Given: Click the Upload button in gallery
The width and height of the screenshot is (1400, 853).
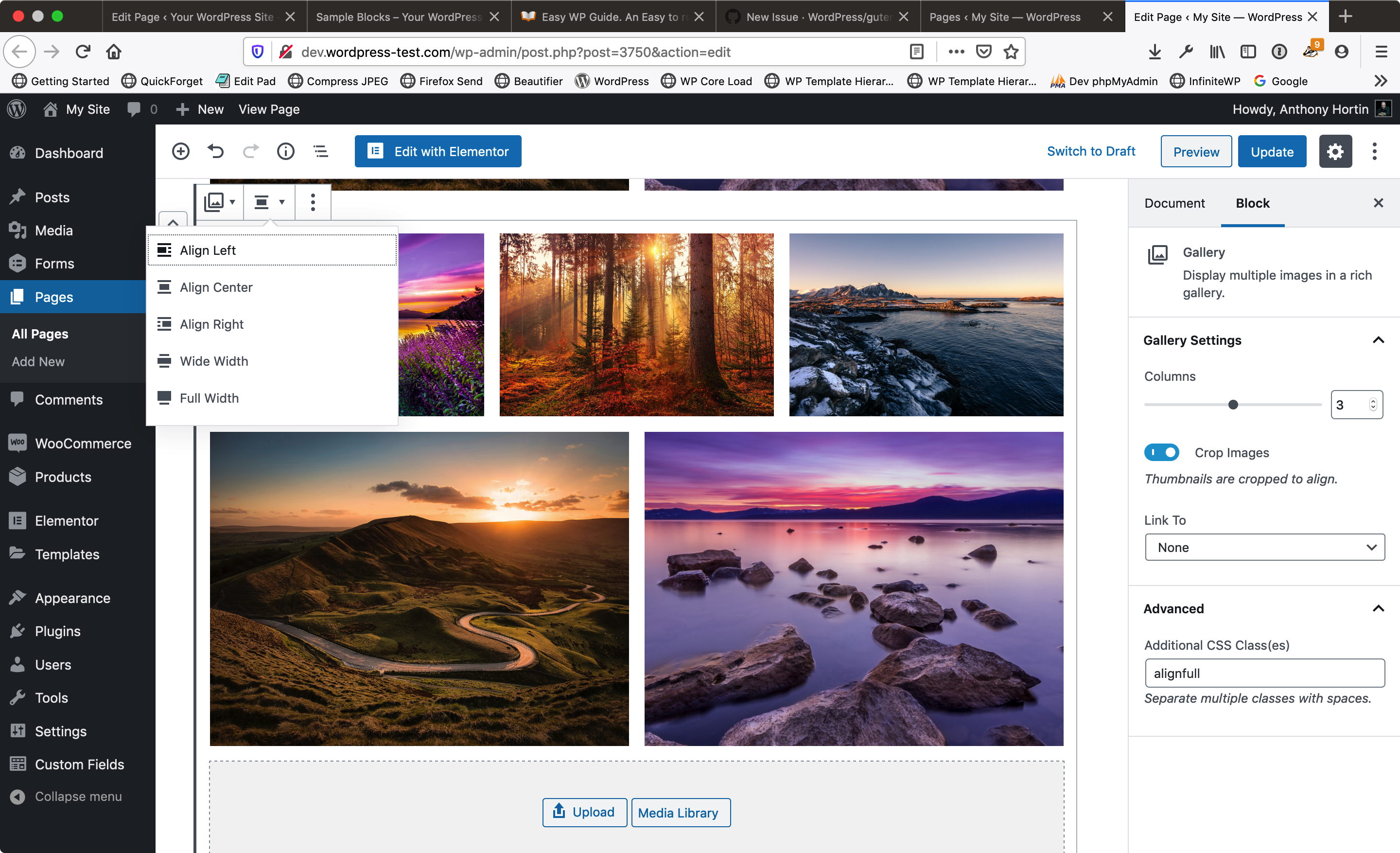Looking at the screenshot, I should [x=585, y=812].
